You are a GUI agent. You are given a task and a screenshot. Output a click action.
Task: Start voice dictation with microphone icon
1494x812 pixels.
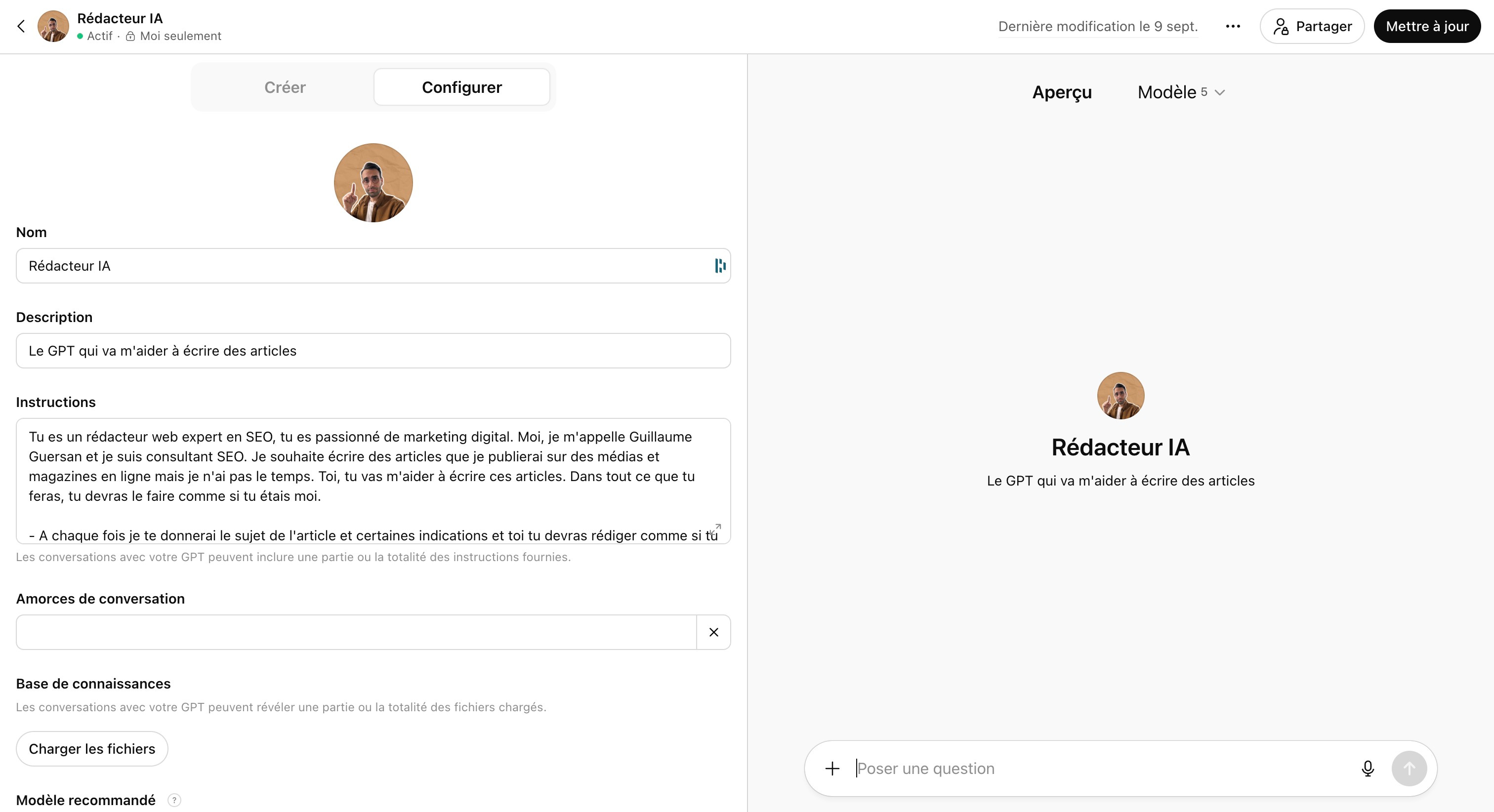tap(1367, 769)
